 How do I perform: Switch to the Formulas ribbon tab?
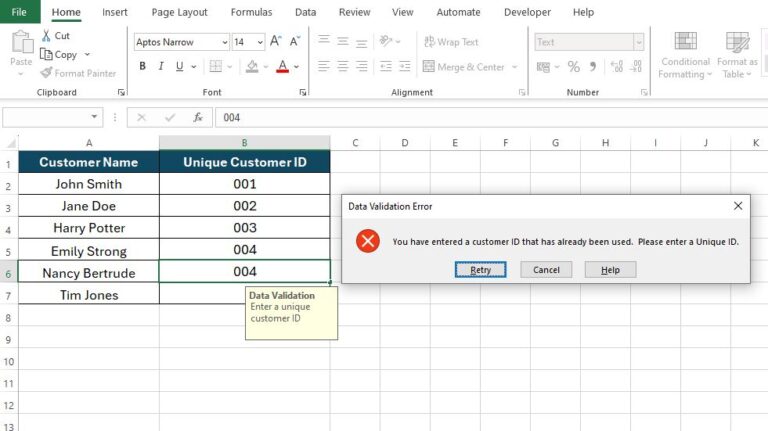251,12
